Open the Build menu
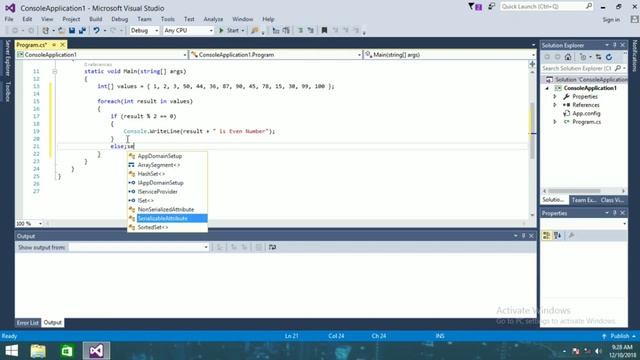The height and width of the screenshot is (360, 640). [x=96, y=19]
